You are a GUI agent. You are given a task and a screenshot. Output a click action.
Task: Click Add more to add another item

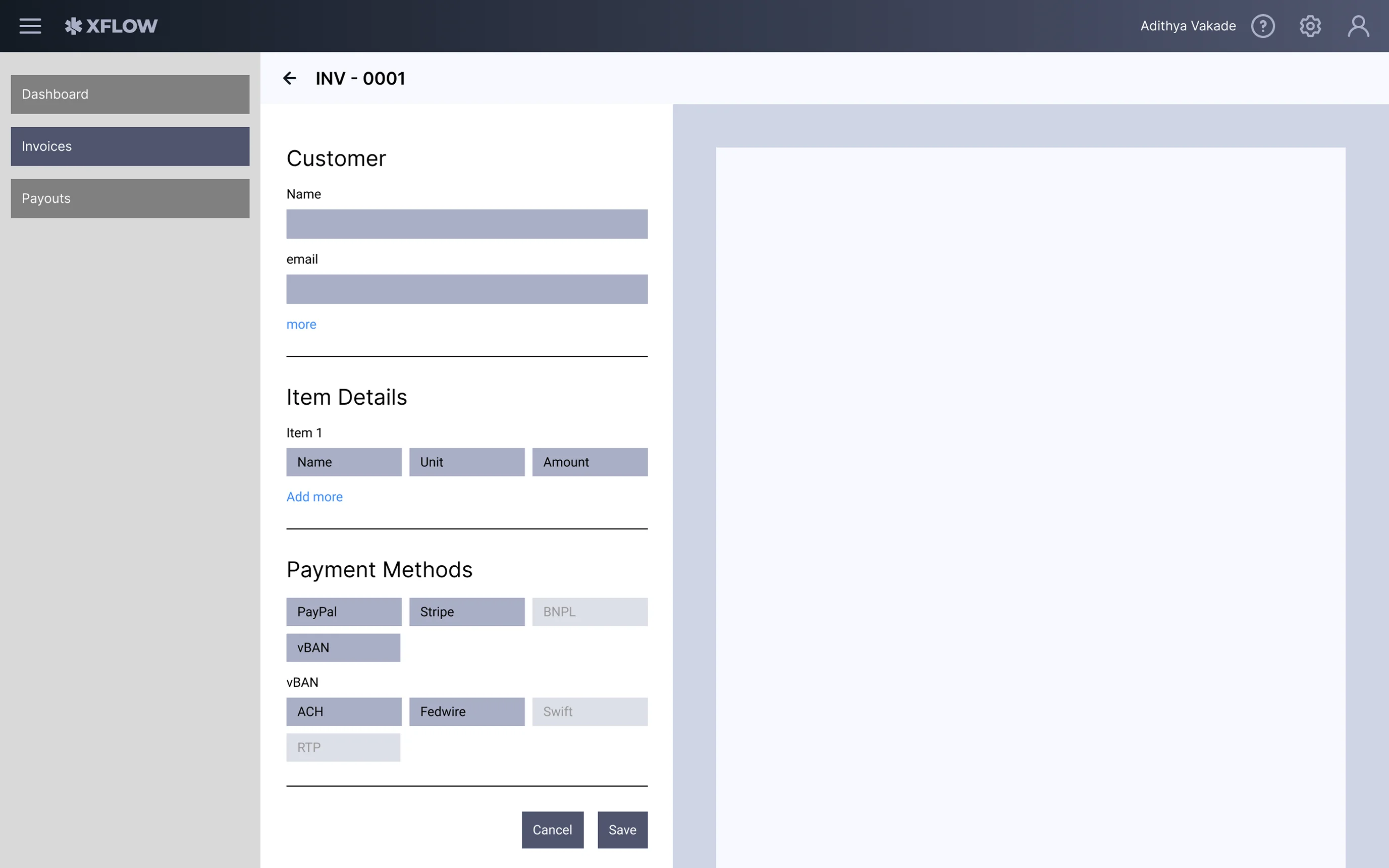[314, 496]
